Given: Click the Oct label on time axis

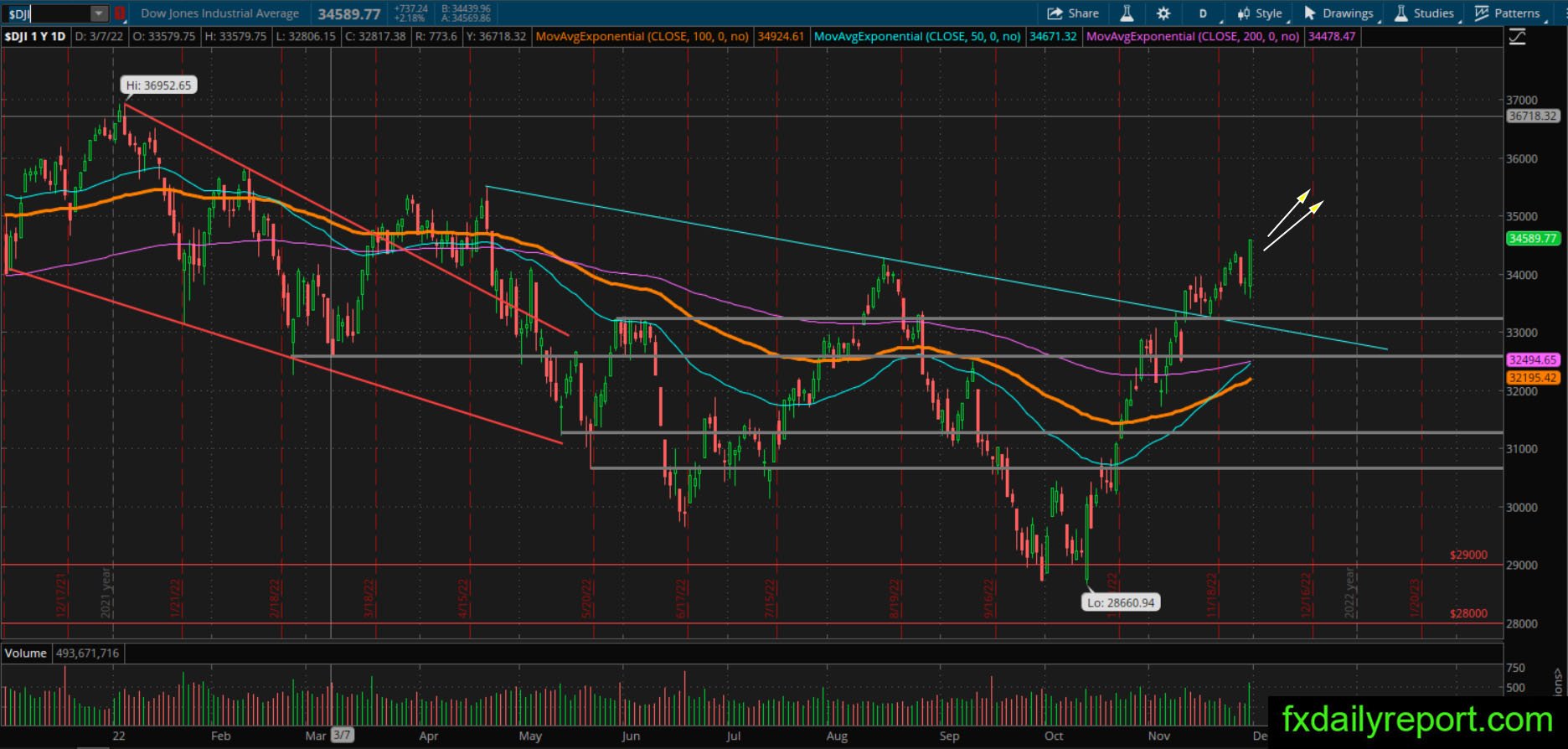Looking at the screenshot, I should [x=1054, y=736].
